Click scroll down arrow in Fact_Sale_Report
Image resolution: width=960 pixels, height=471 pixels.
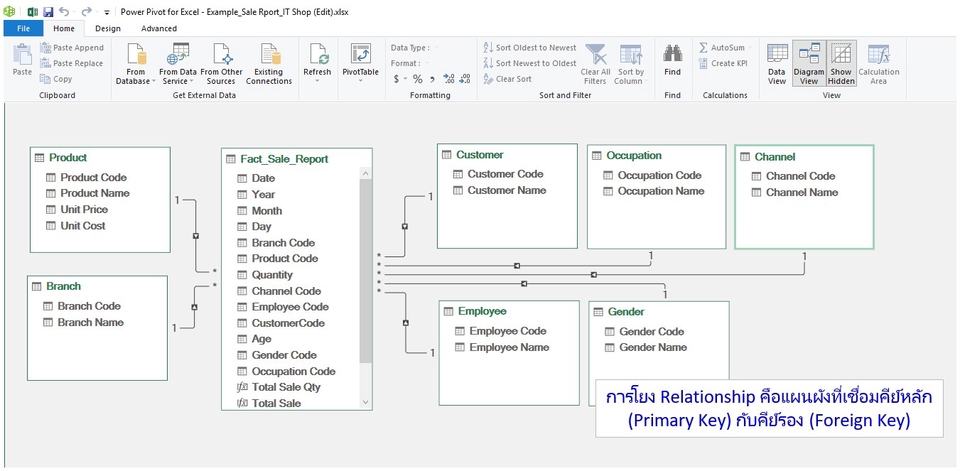(366, 402)
